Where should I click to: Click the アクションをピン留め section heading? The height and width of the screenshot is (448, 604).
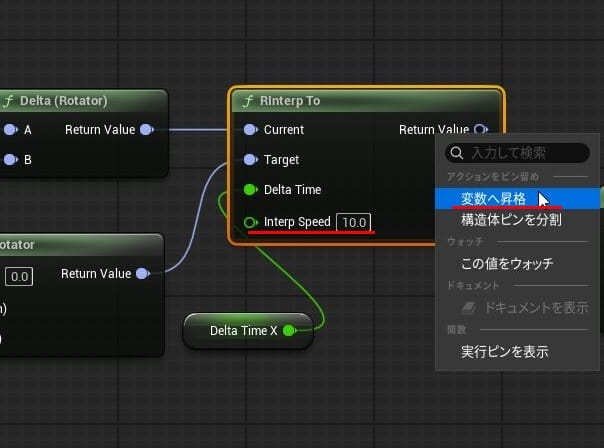tap(493, 177)
